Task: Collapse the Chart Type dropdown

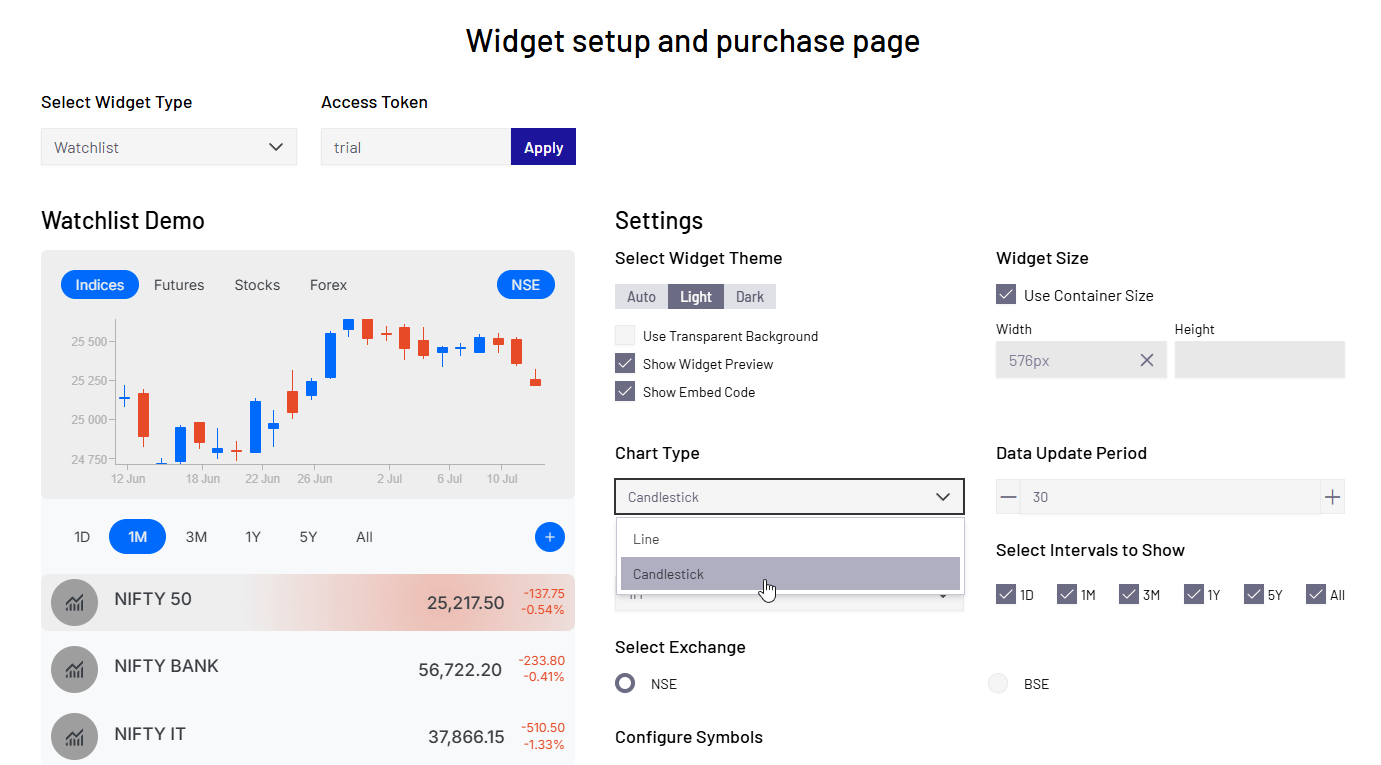Action: click(789, 497)
